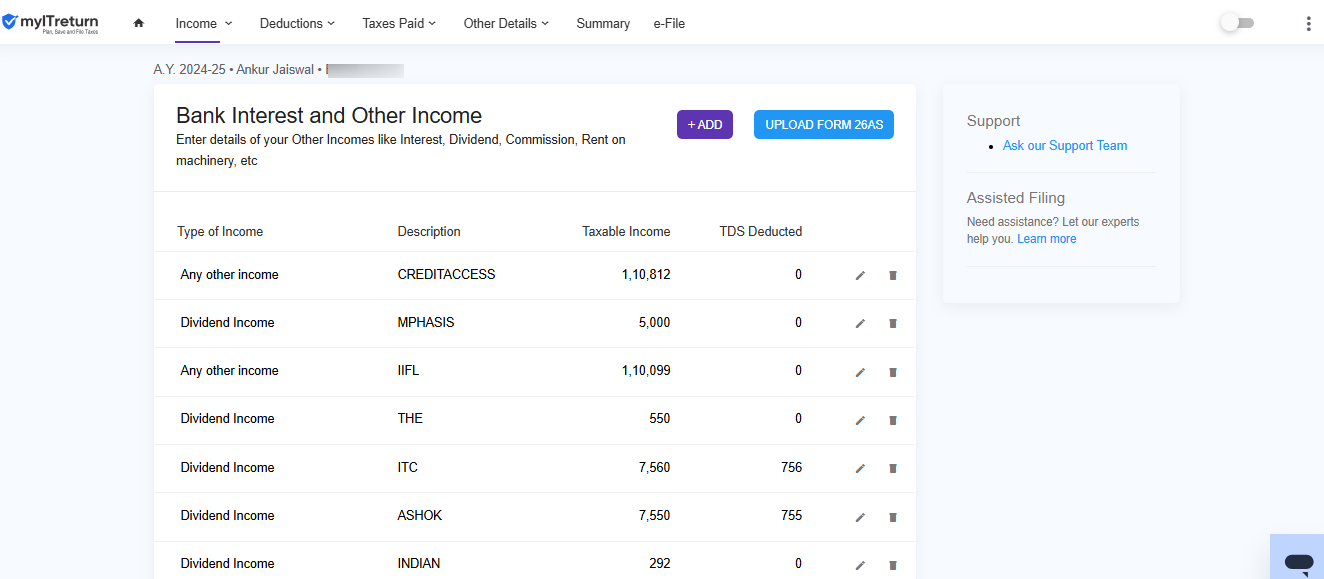This screenshot has width=1324, height=579.
Task: Edit the ASHOK dividend entry
Action: tap(860, 517)
